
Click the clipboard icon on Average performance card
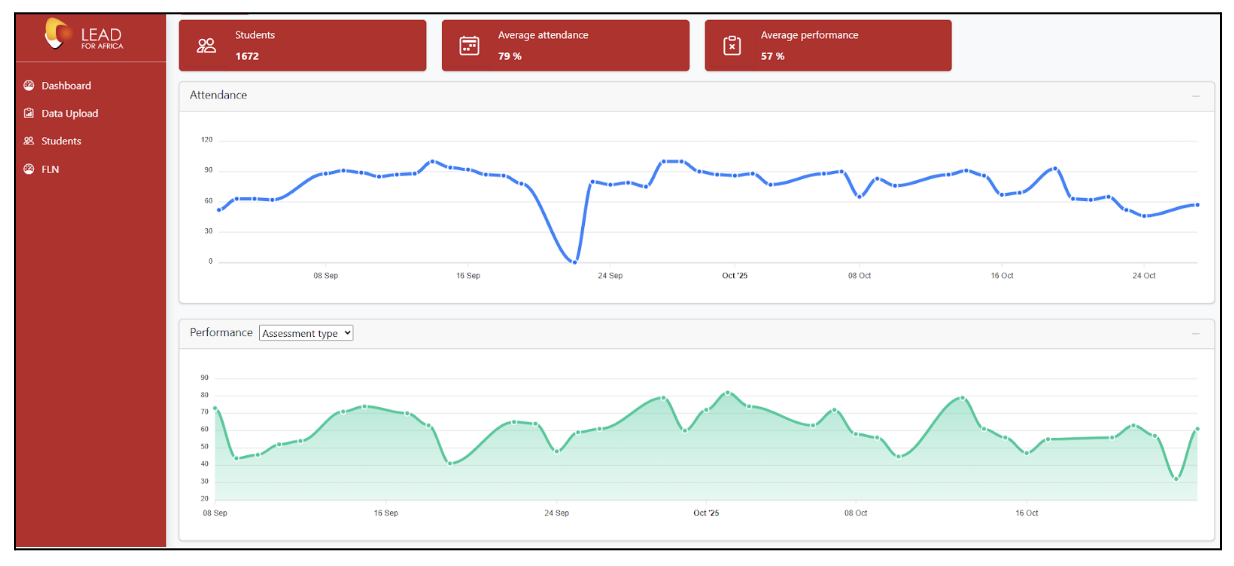[x=732, y=45]
